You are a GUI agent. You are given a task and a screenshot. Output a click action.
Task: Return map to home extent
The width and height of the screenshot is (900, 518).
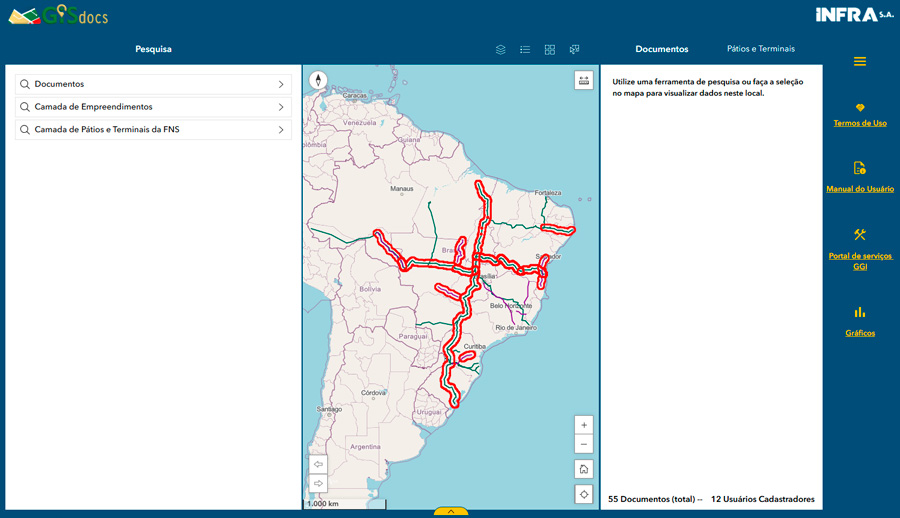(584, 469)
